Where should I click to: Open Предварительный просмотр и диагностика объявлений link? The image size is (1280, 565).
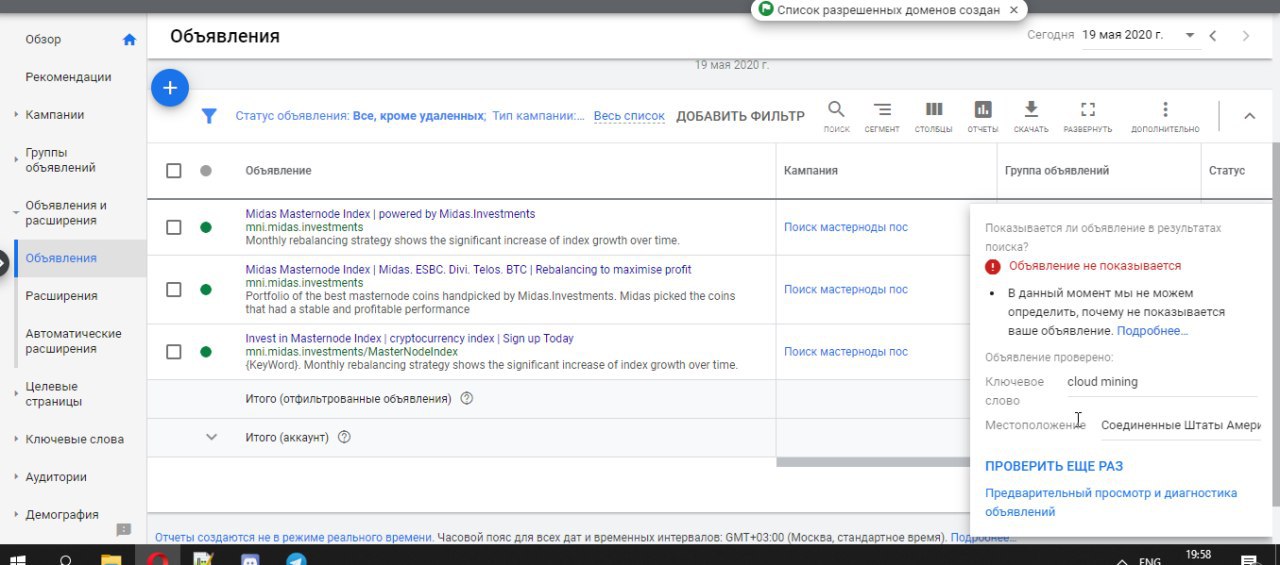point(1111,502)
